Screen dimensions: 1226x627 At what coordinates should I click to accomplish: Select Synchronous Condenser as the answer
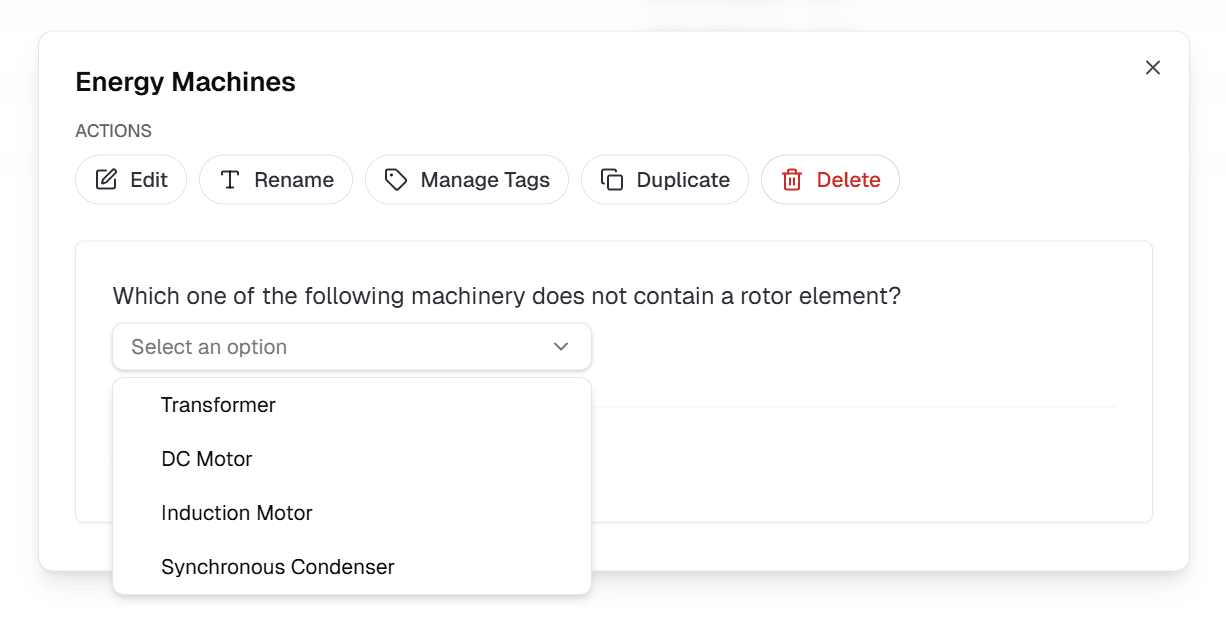pyautogui.click(x=278, y=567)
